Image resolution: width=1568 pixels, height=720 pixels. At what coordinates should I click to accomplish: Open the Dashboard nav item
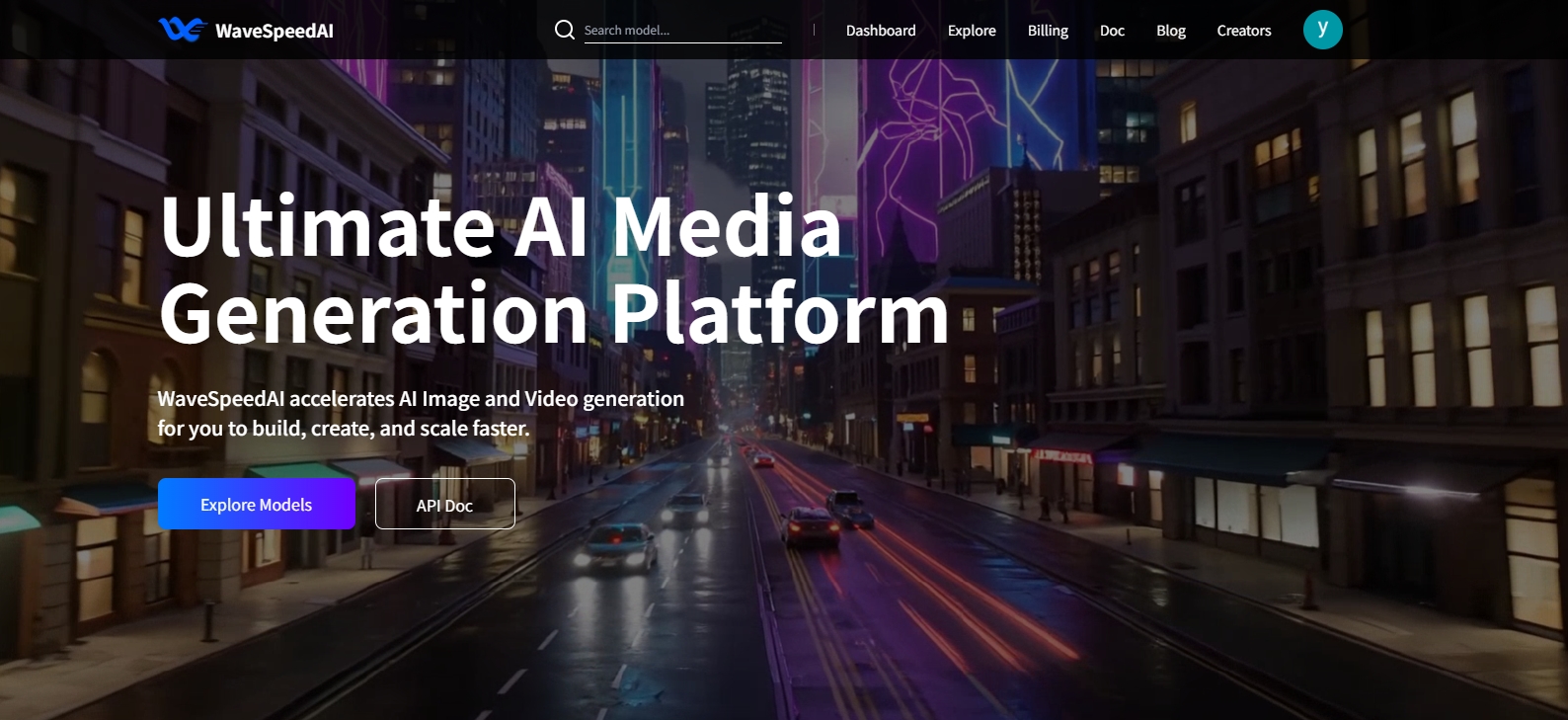click(881, 31)
